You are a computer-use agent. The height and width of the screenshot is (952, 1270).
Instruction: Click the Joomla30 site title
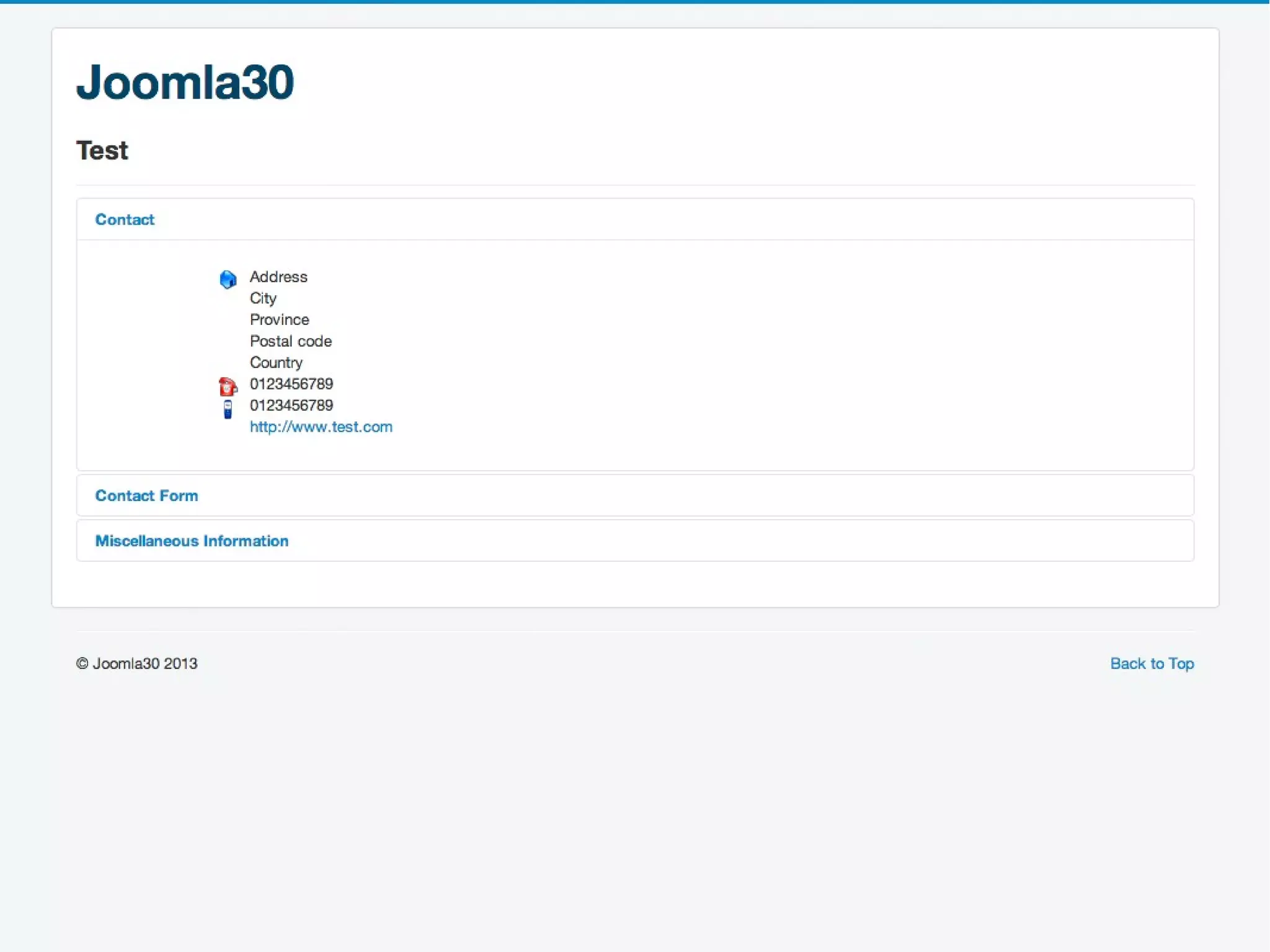click(185, 82)
